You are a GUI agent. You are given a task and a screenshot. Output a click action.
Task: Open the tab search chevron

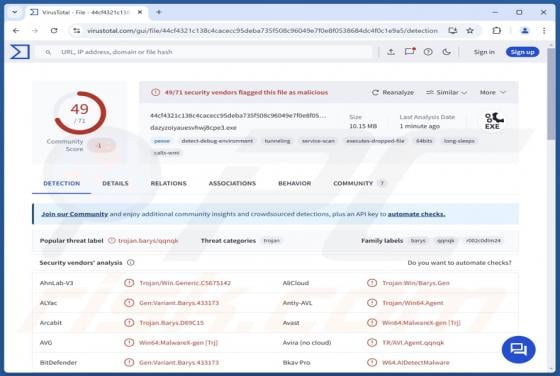pos(15,12)
